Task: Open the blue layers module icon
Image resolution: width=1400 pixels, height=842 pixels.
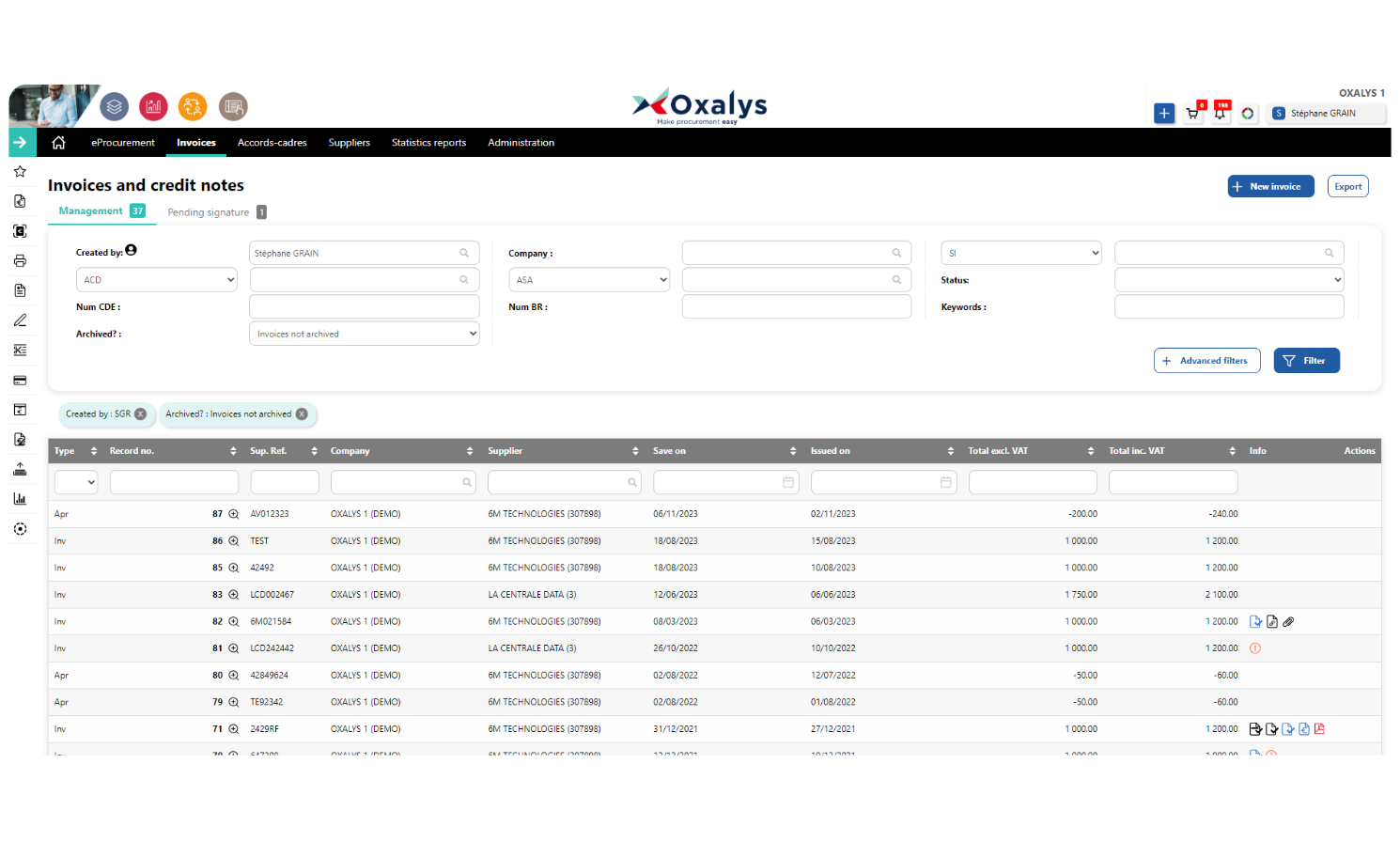Action: tap(115, 106)
